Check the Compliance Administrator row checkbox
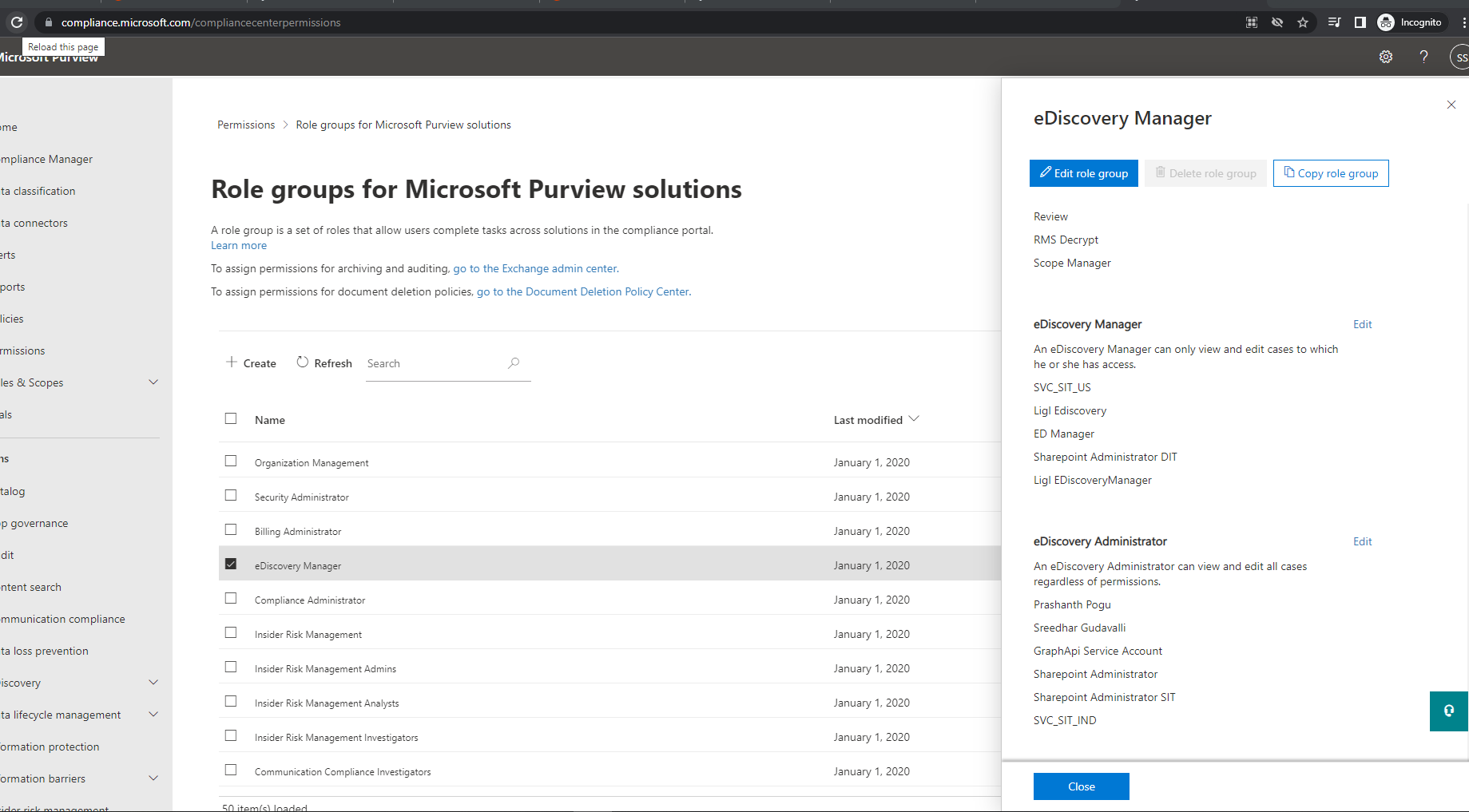 [231, 598]
